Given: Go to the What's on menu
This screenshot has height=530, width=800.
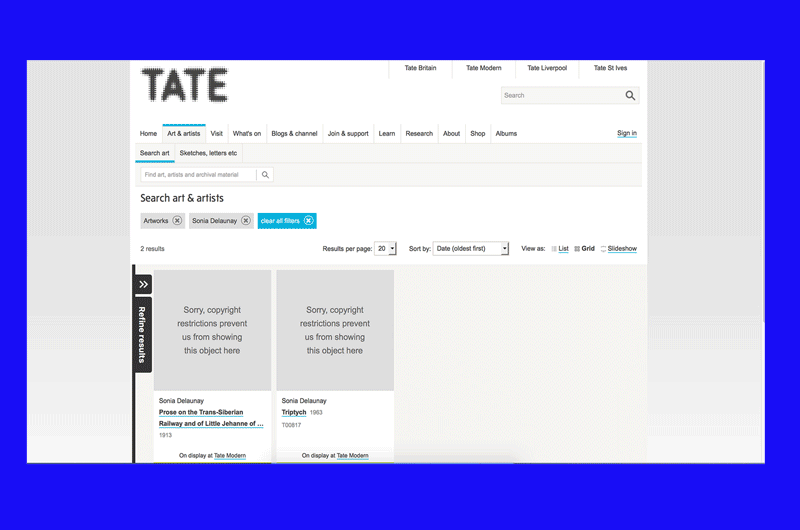Looking at the screenshot, I should [247, 134].
